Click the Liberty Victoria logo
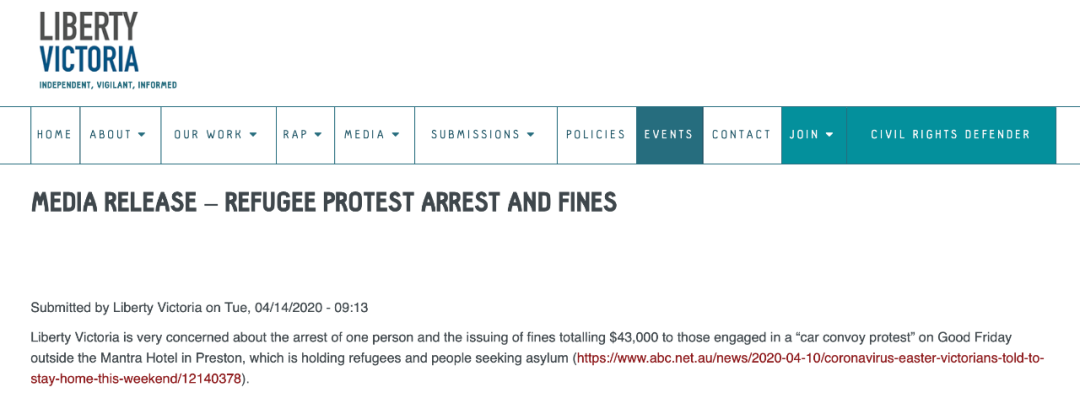 pyautogui.click(x=108, y=50)
